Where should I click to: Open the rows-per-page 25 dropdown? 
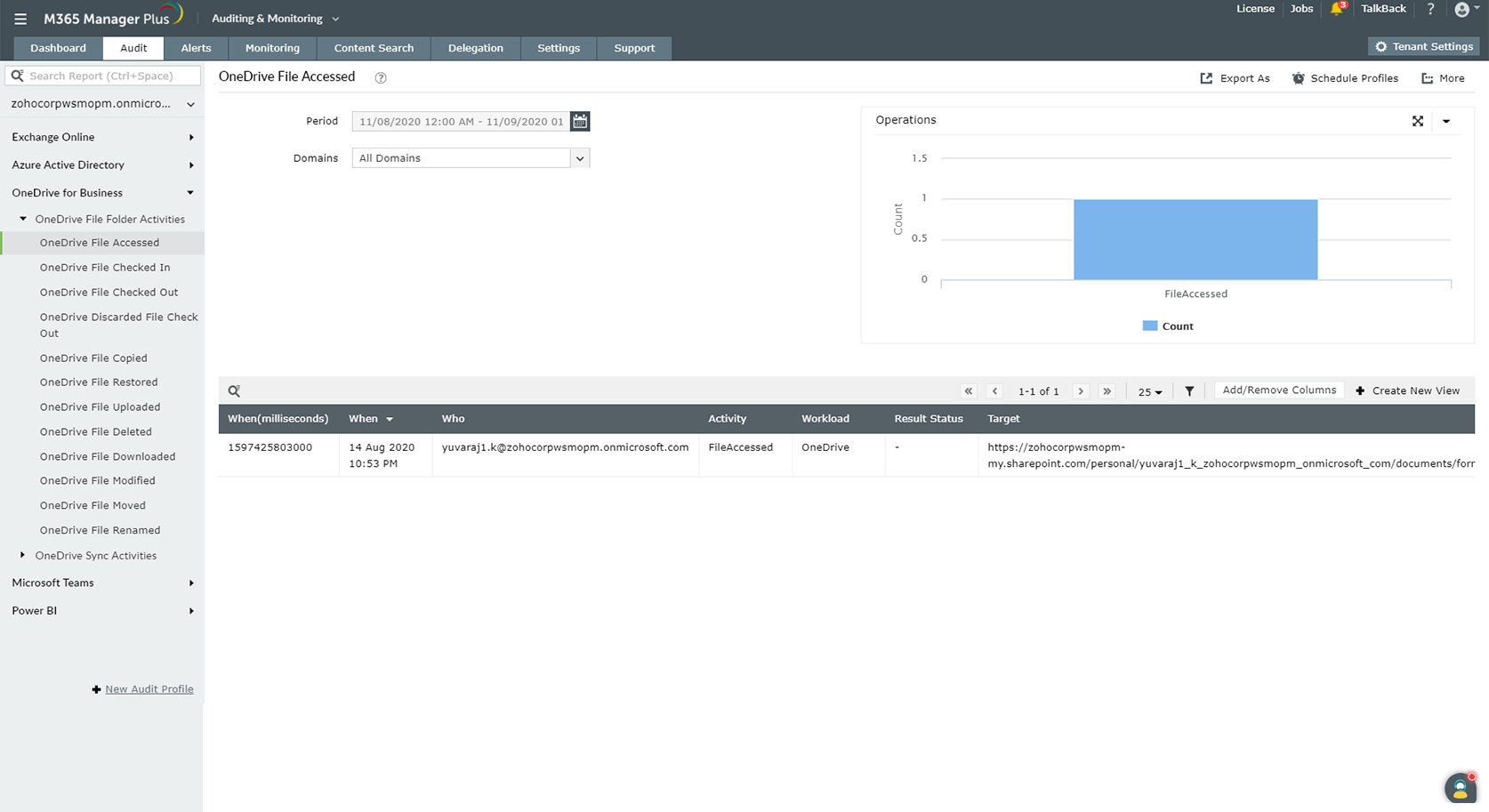[1149, 391]
